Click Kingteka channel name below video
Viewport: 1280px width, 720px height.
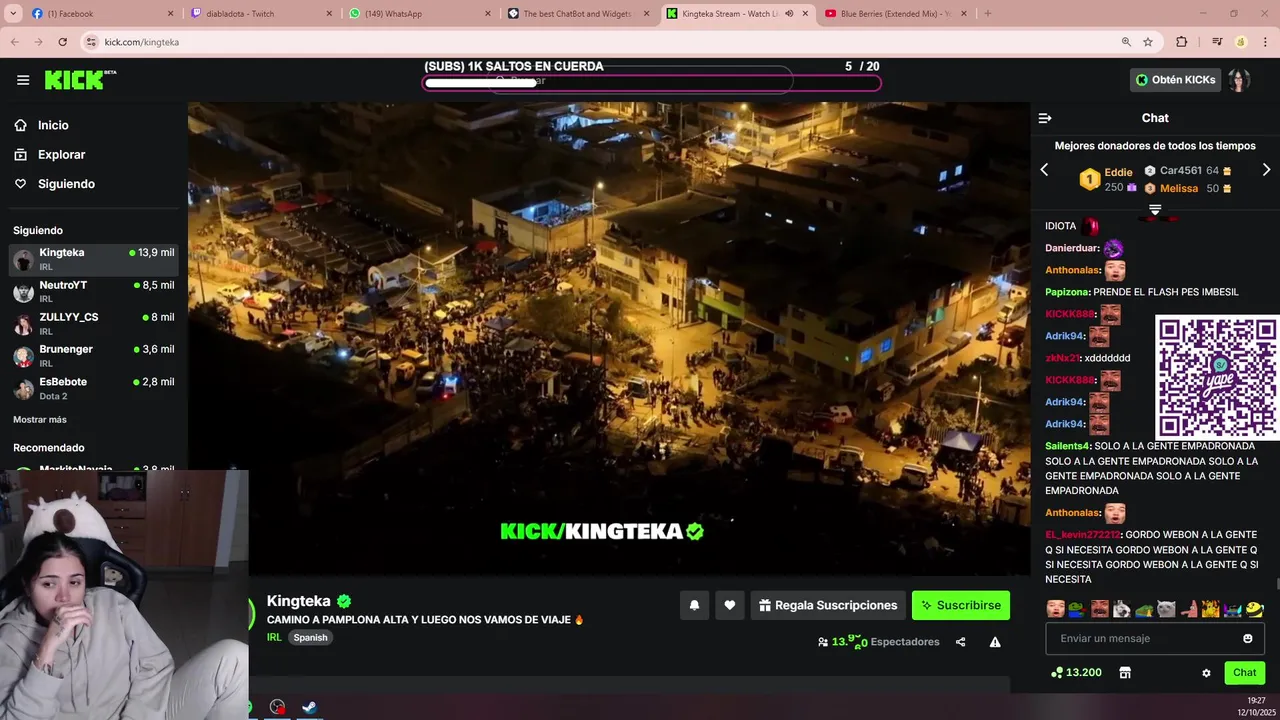(298, 601)
